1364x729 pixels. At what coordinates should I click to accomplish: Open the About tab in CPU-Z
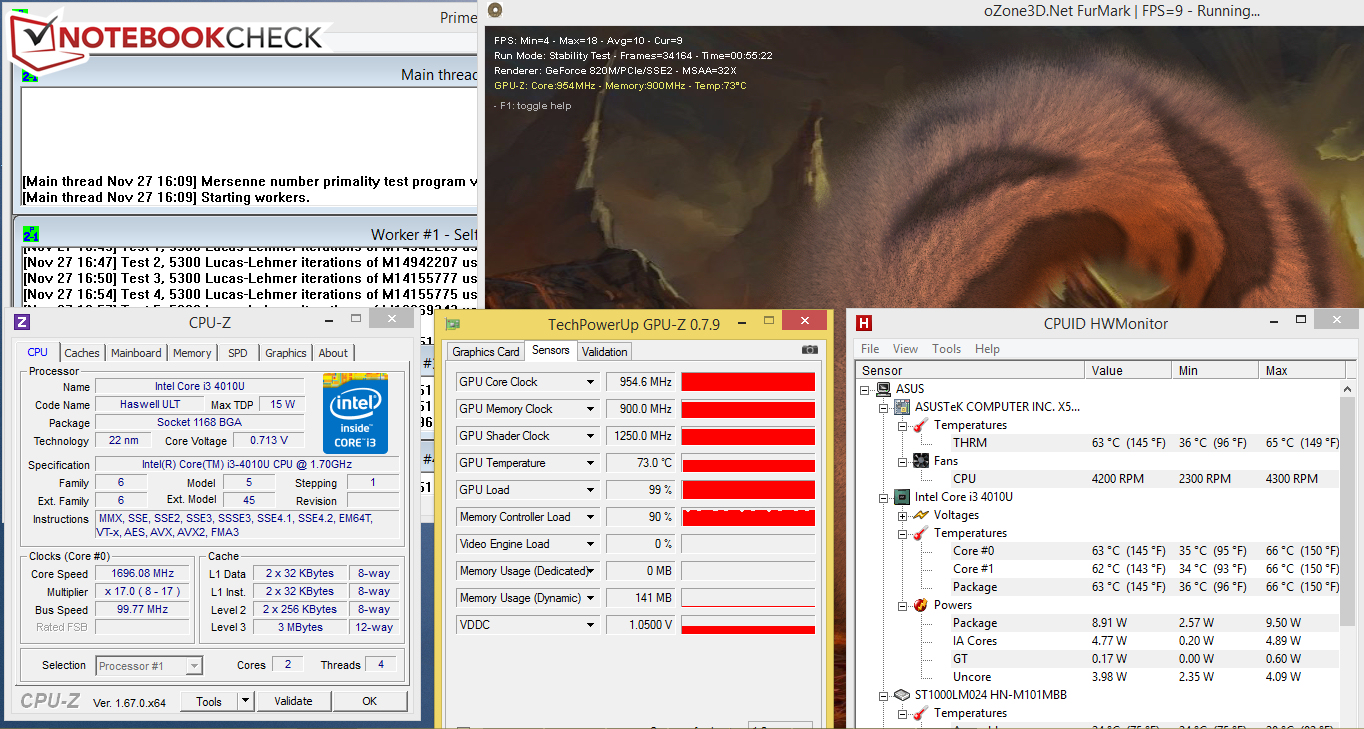[x=333, y=353]
